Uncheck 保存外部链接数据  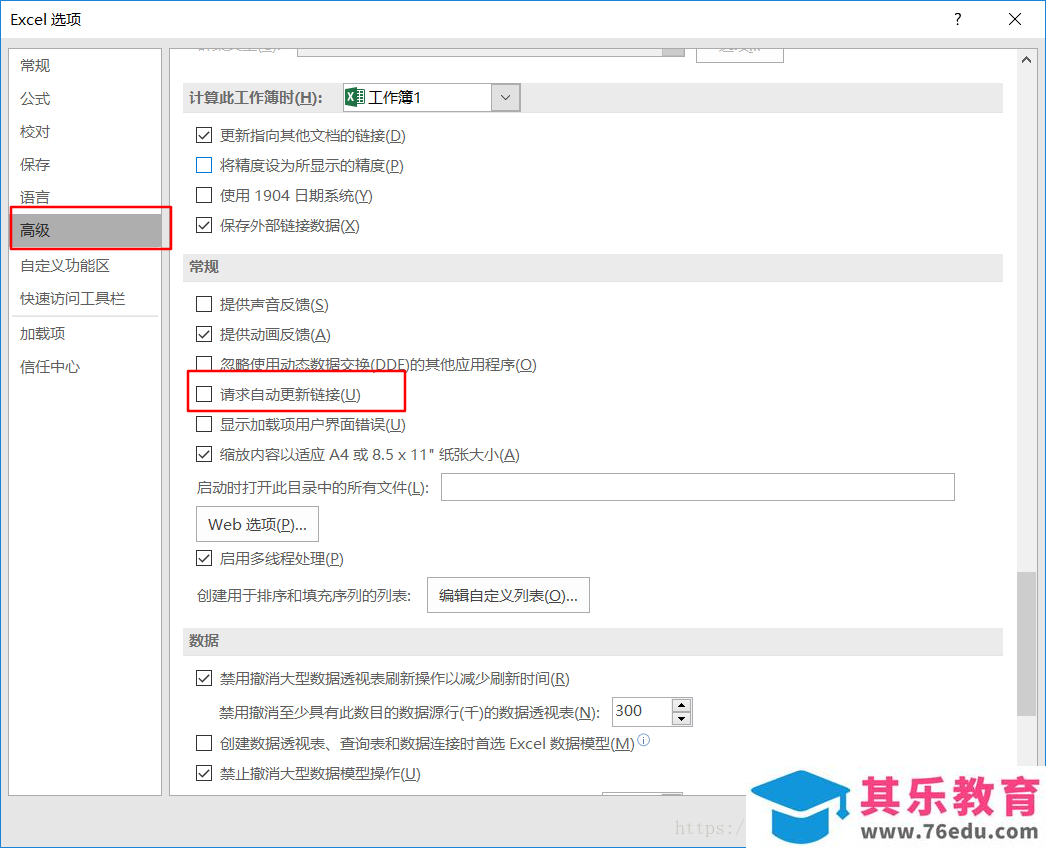(204, 226)
